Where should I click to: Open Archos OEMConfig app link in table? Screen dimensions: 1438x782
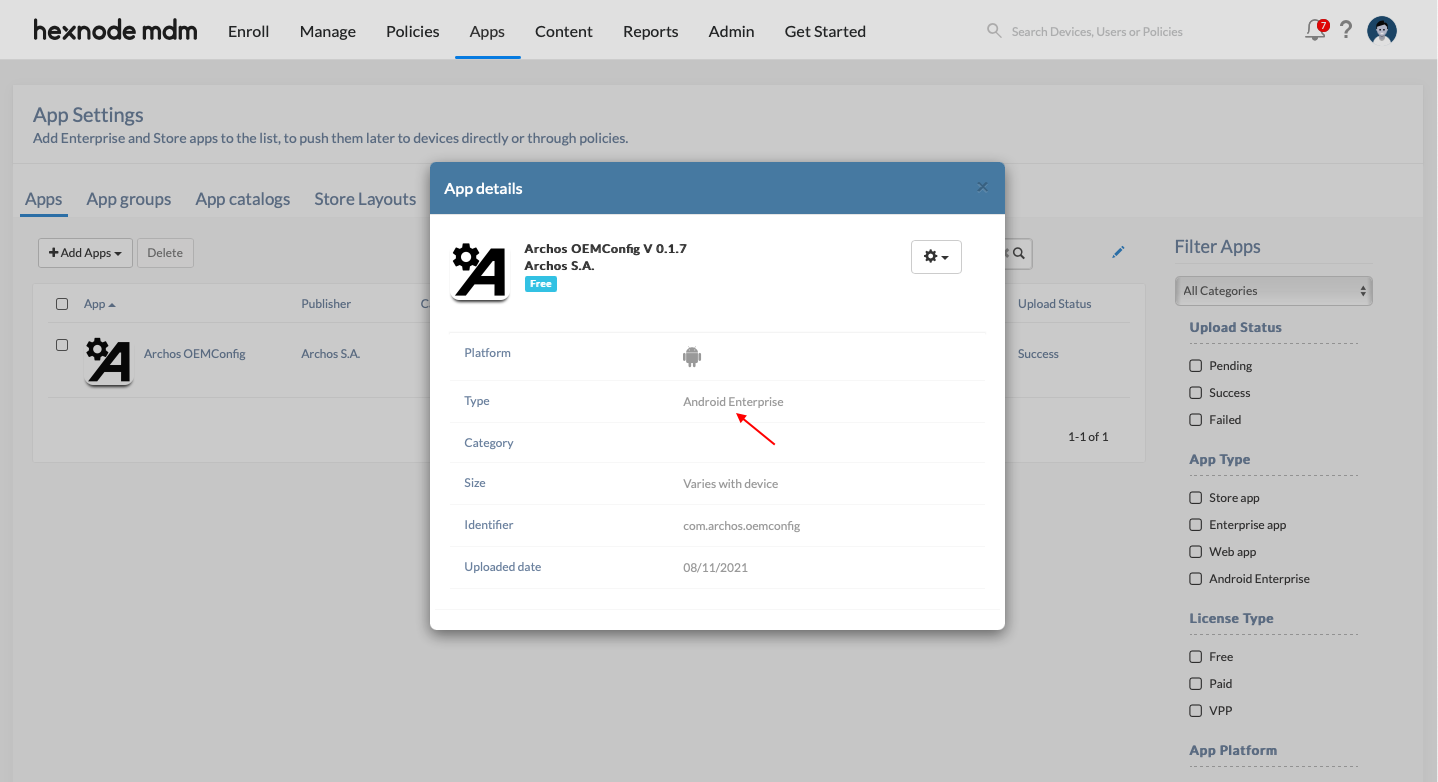click(x=195, y=354)
